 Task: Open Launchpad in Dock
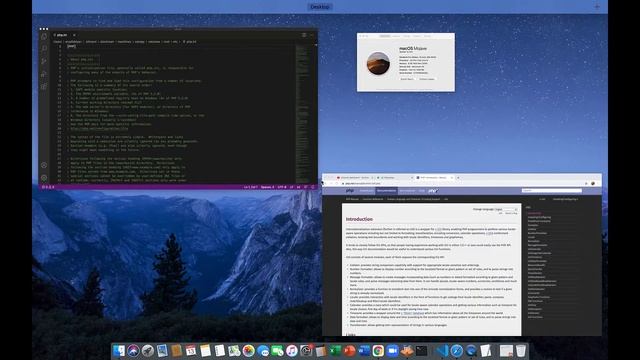point(148,351)
